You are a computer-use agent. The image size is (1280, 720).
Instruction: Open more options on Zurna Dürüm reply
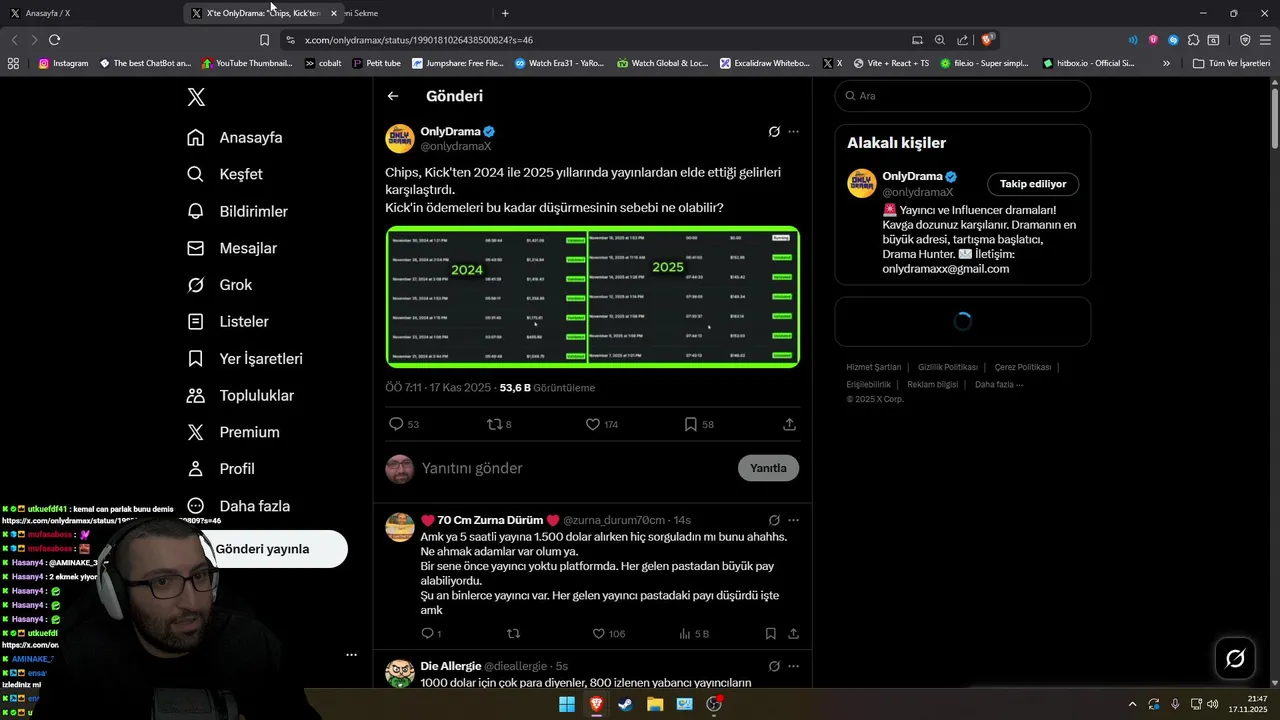794,520
